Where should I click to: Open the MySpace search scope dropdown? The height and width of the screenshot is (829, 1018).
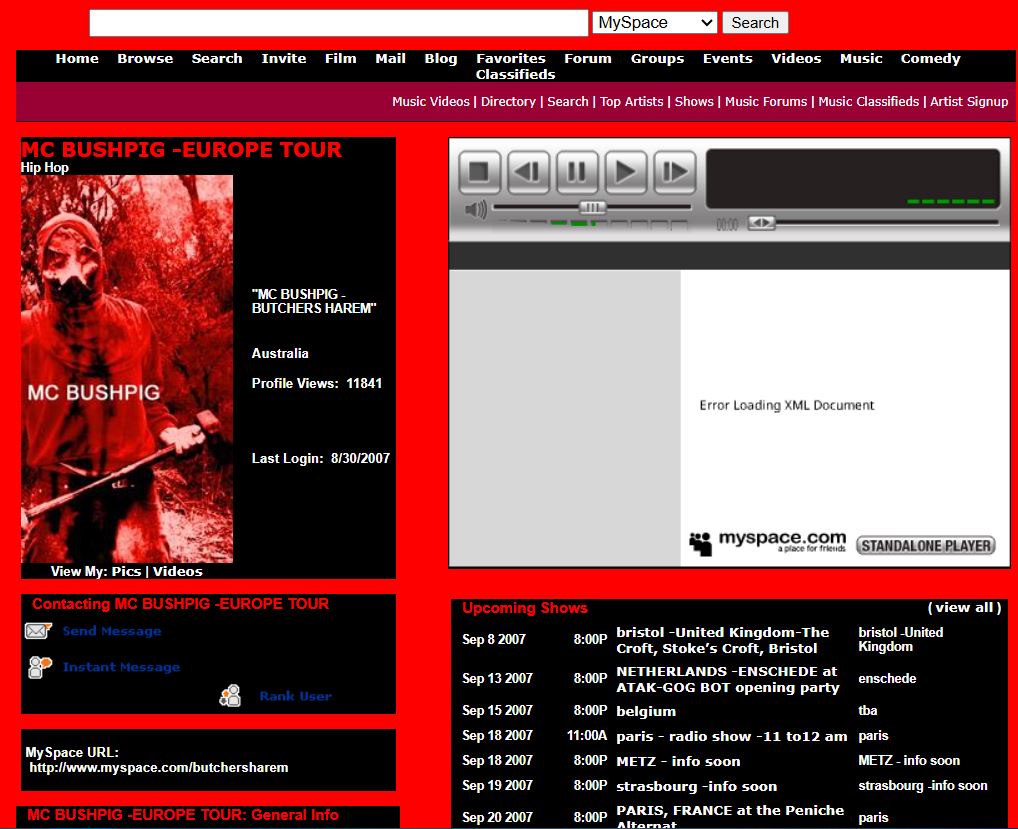click(x=654, y=23)
